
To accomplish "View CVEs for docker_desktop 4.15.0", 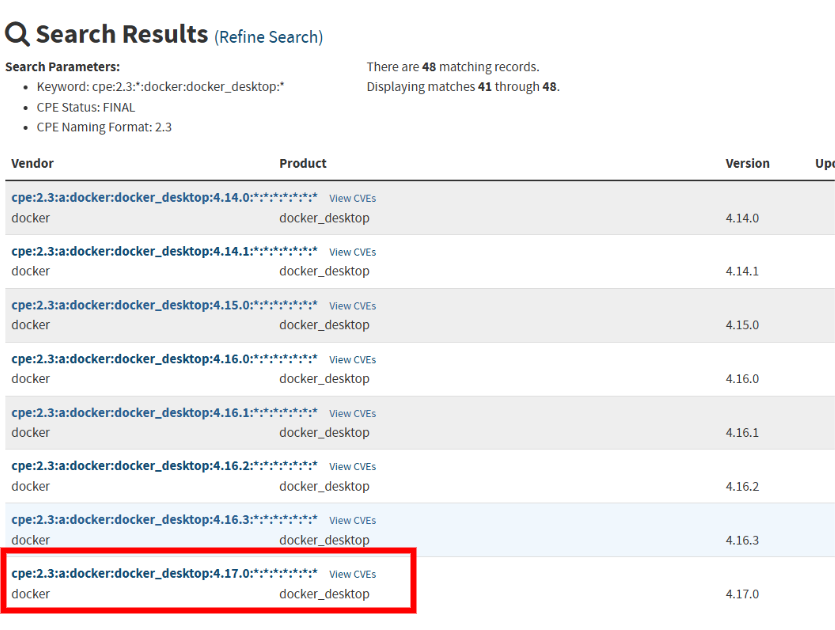I will coord(352,305).
